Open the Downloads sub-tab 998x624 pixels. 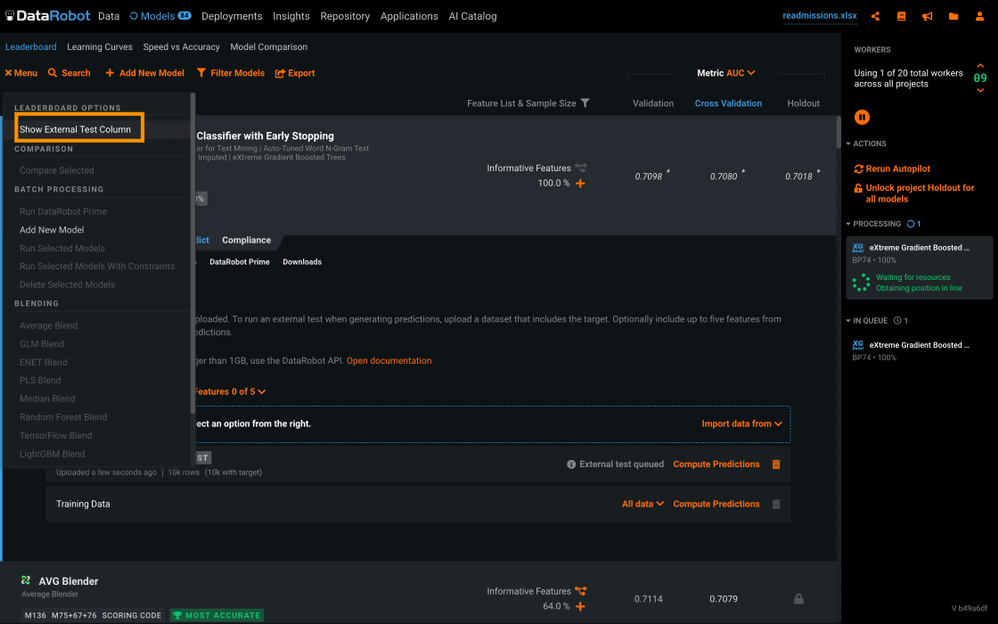point(302,262)
